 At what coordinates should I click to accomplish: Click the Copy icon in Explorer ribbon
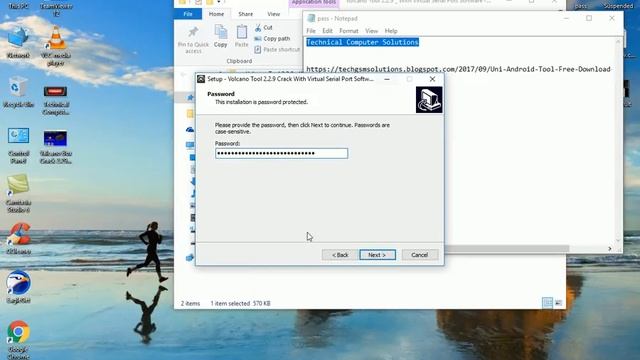tap(220, 36)
